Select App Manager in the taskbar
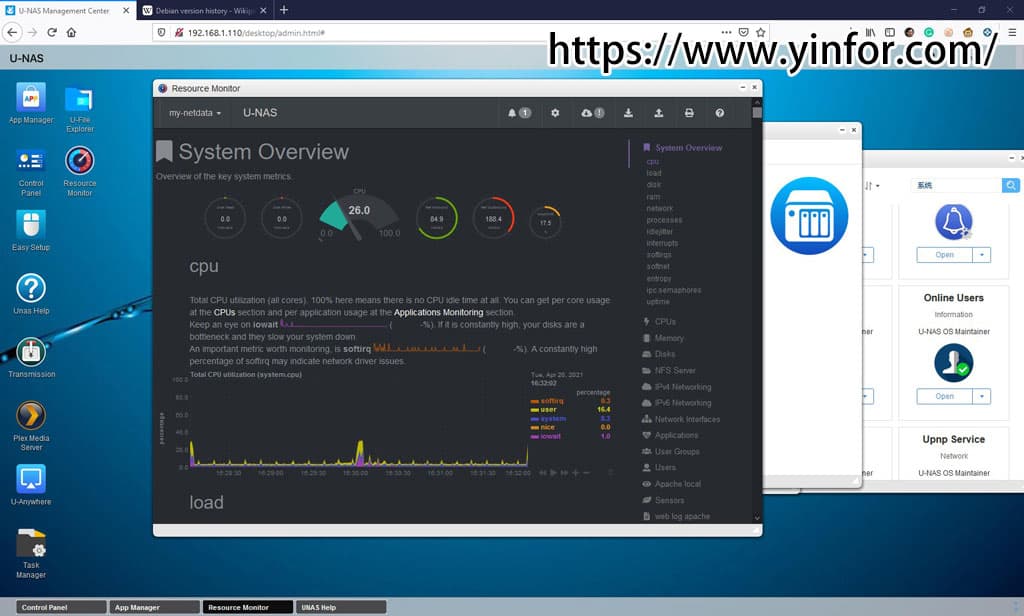1024x616 pixels. point(154,608)
